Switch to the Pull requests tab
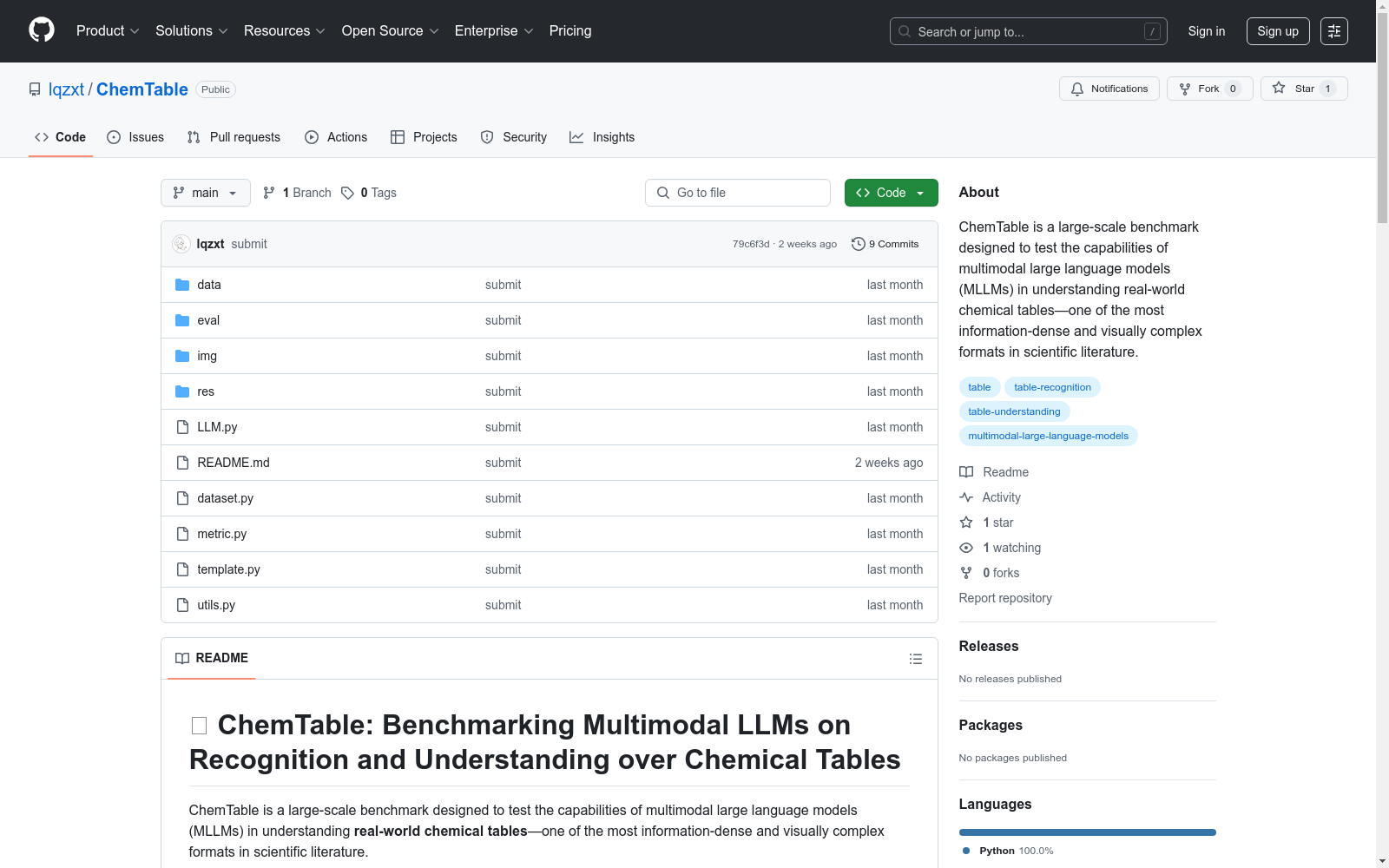1389x868 pixels. pyautogui.click(x=234, y=137)
